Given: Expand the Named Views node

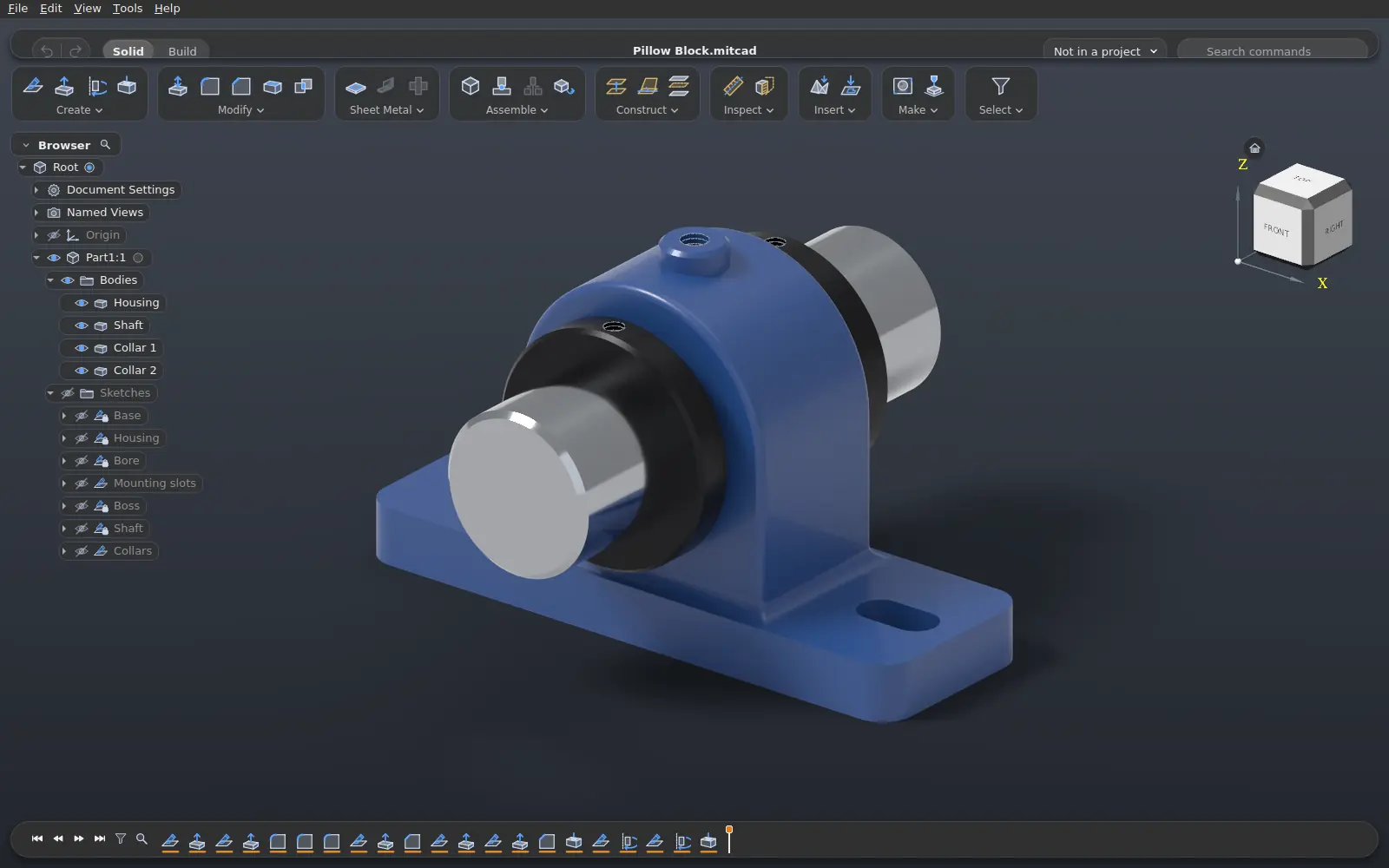Looking at the screenshot, I should tap(36, 213).
